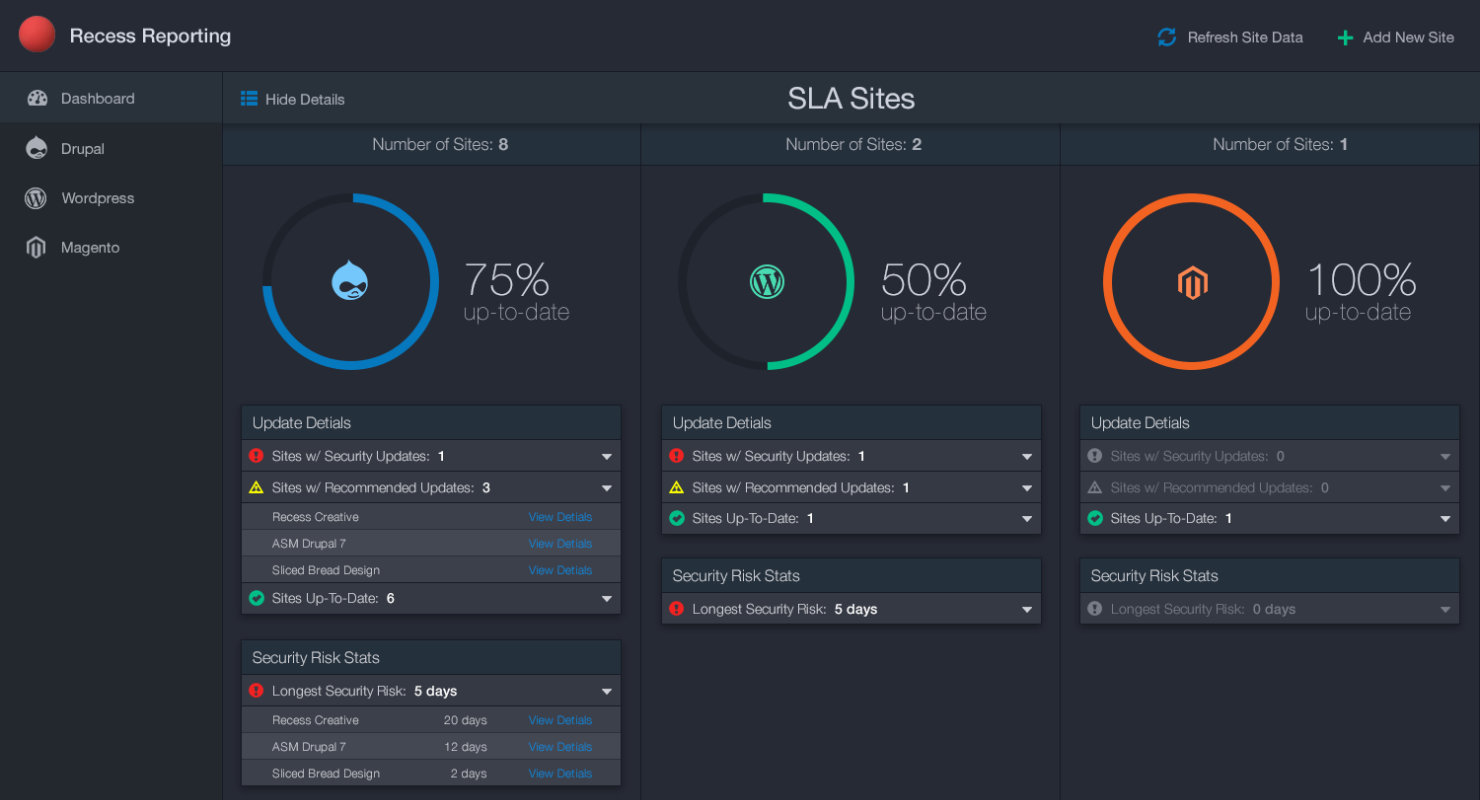Click the red alert icon for WordPress security updates
The height and width of the screenshot is (800, 1480).
(x=676, y=456)
